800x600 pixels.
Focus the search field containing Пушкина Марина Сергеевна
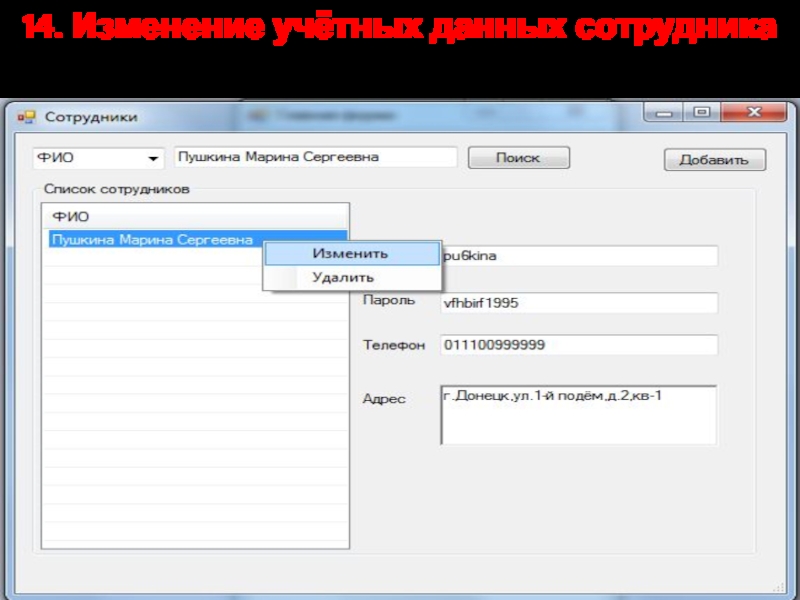tap(315, 157)
